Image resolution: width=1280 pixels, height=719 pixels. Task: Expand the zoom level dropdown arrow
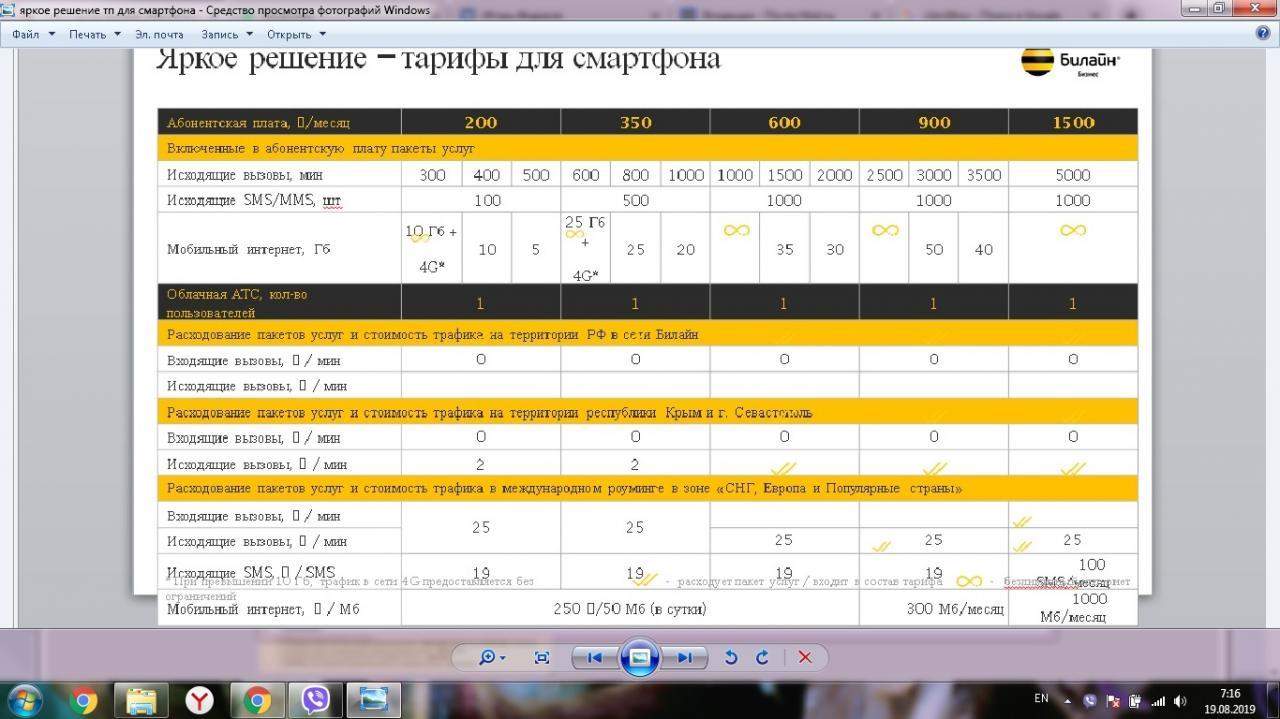502,658
